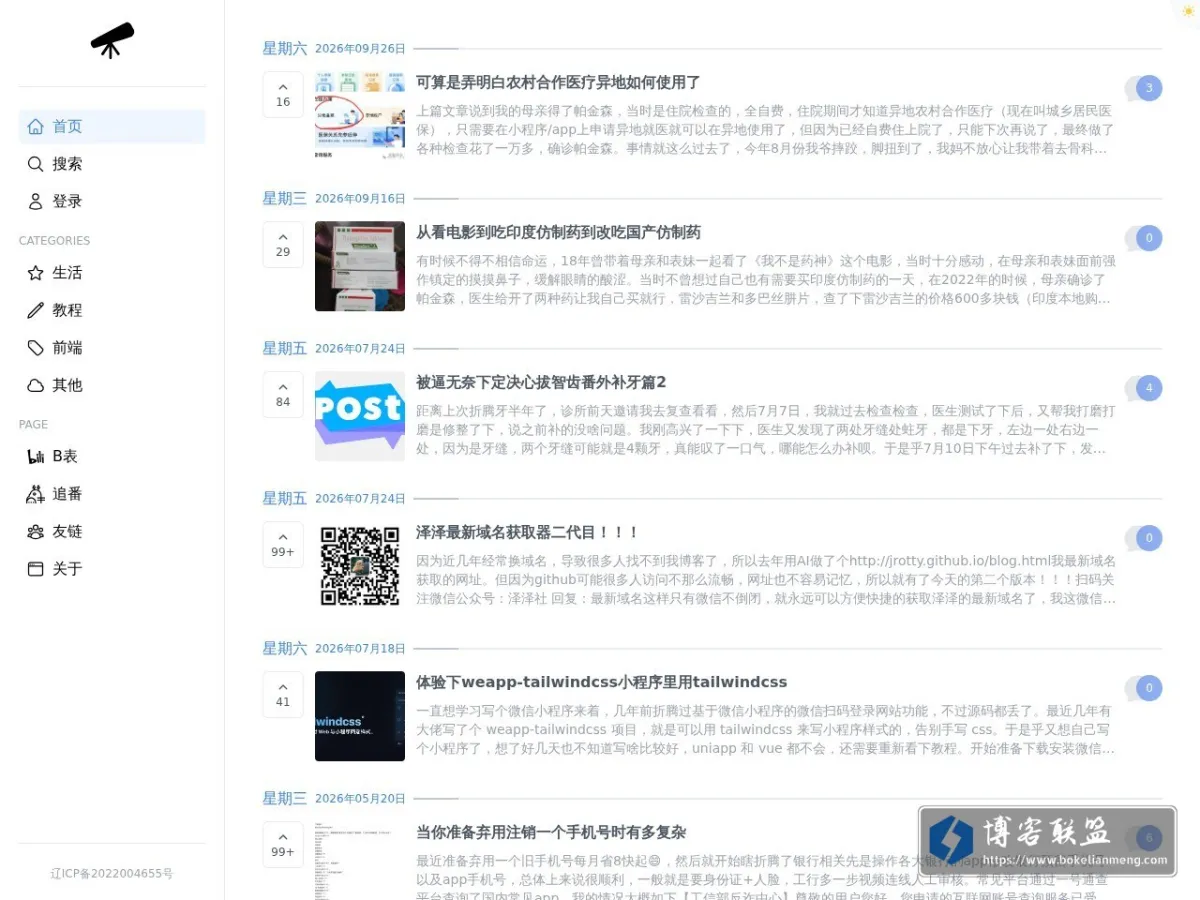Viewport: 1200px width, 900px height.
Task: Click the dark thumbnail of tailwindcss post
Action: [x=360, y=716]
